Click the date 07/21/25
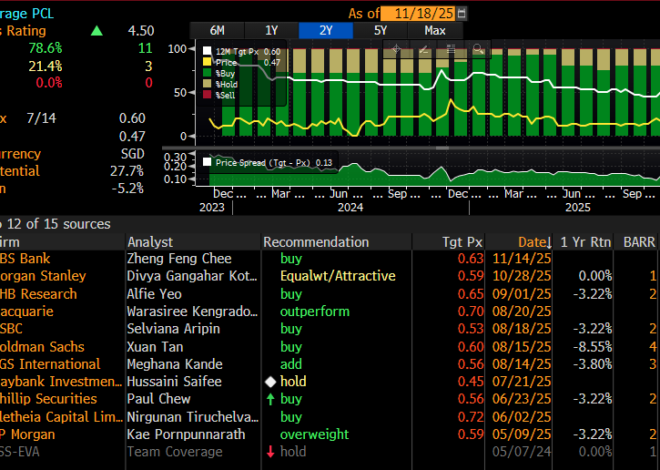The width and height of the screenshot is (660, 470). tap(522, 382)
